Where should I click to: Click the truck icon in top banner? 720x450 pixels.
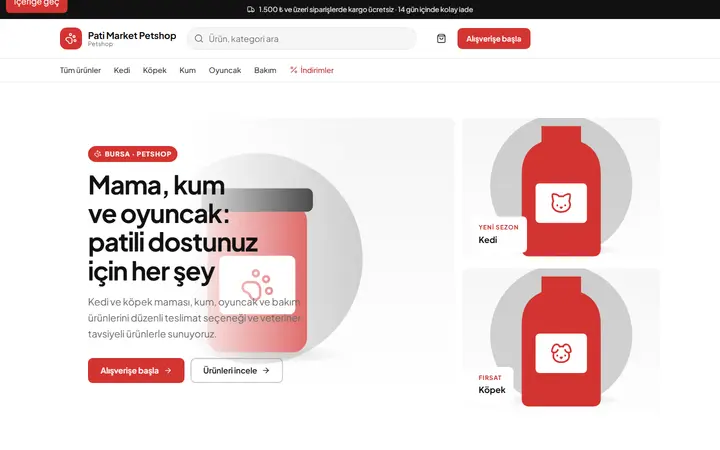pyautogui.click(x=251, y=9)
